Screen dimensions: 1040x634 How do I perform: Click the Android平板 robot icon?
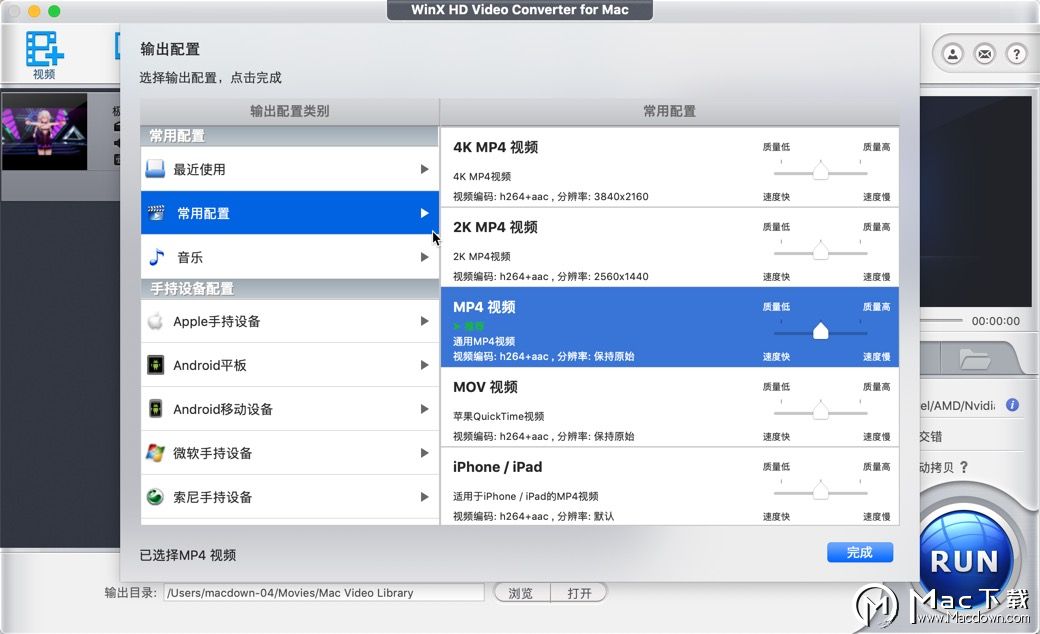coord(155,365)
